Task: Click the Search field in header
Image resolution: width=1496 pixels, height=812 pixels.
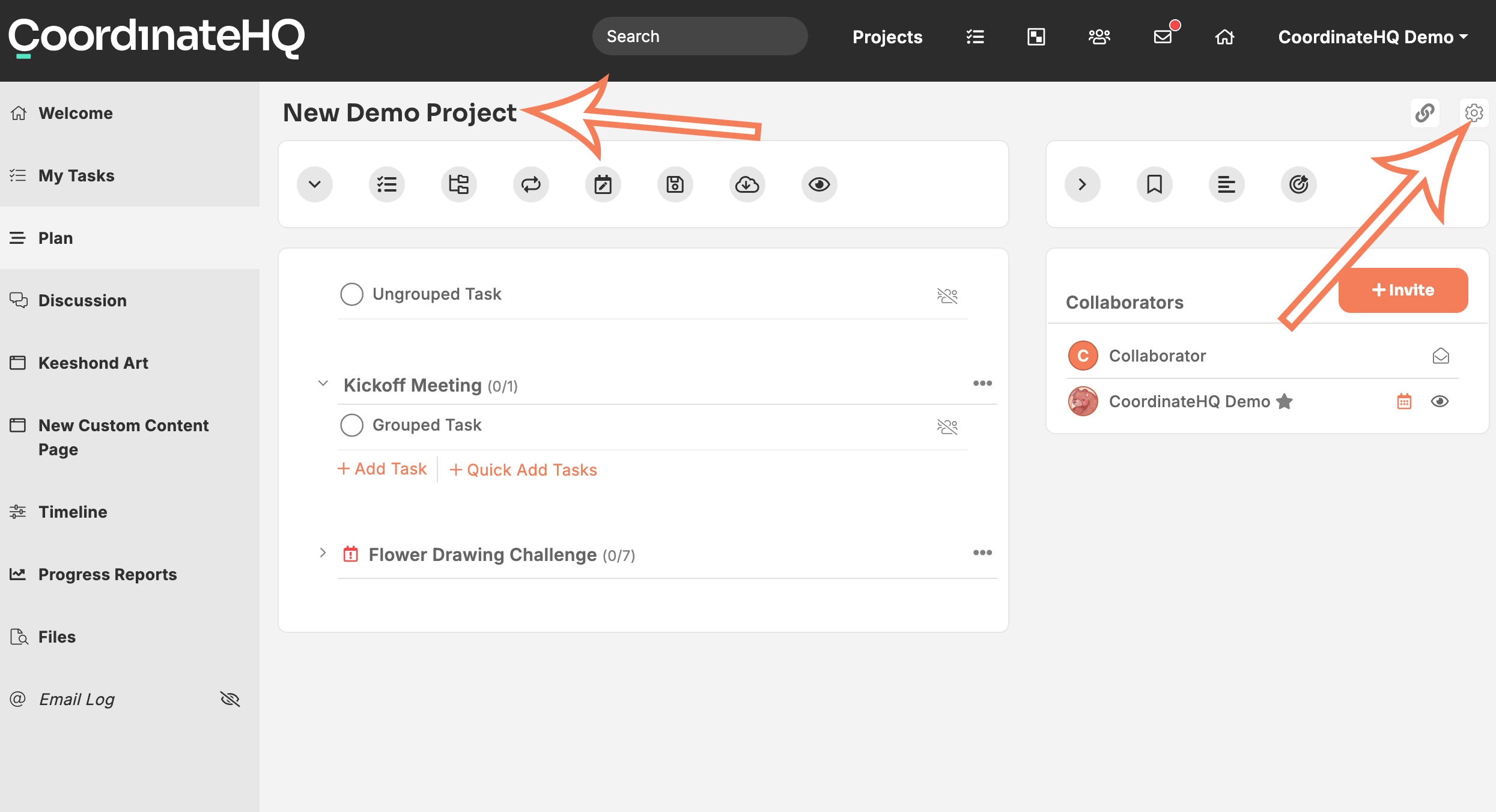Action: pos(700,36)
